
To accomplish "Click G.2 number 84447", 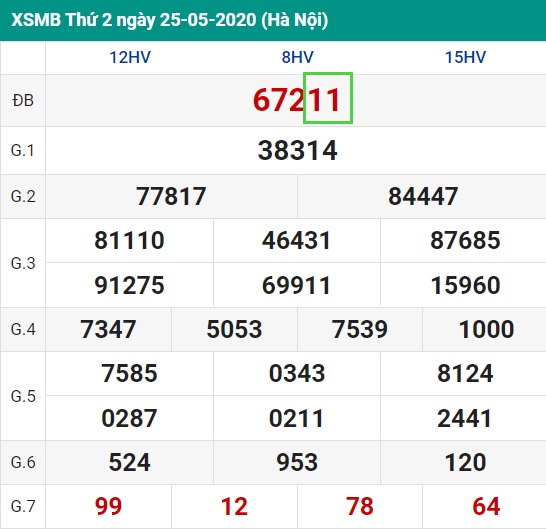I will pyautogui.click(x=423, y=196).
